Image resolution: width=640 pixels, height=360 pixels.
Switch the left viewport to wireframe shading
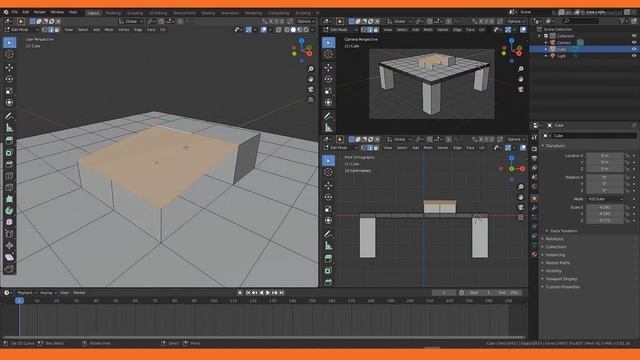[287, 30]
